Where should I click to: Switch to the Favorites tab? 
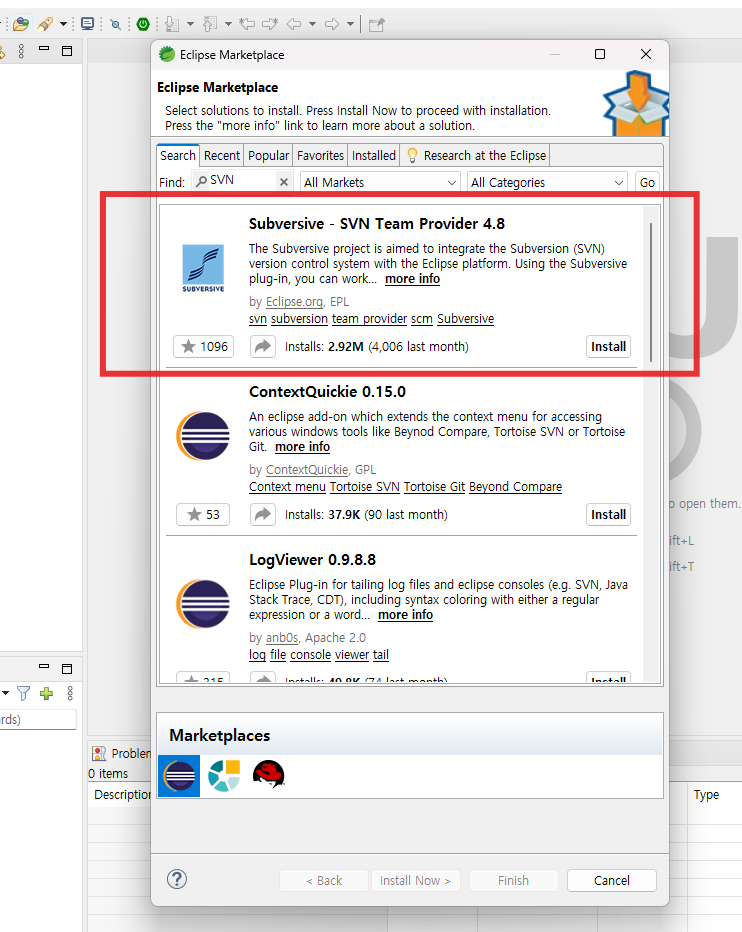320,156
